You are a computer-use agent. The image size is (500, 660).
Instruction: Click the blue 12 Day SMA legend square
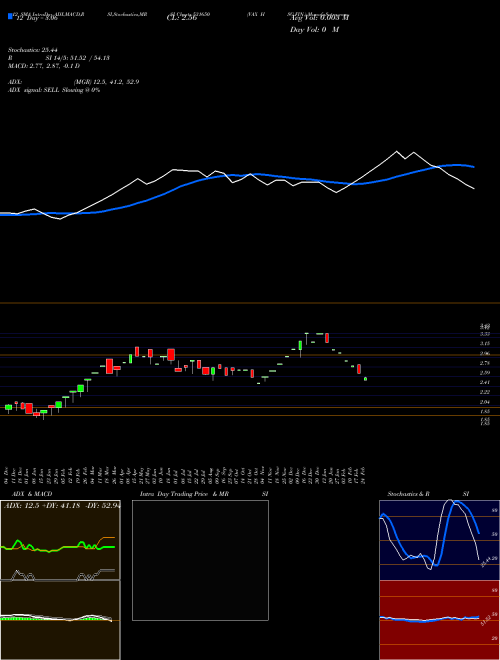[11, 16]
